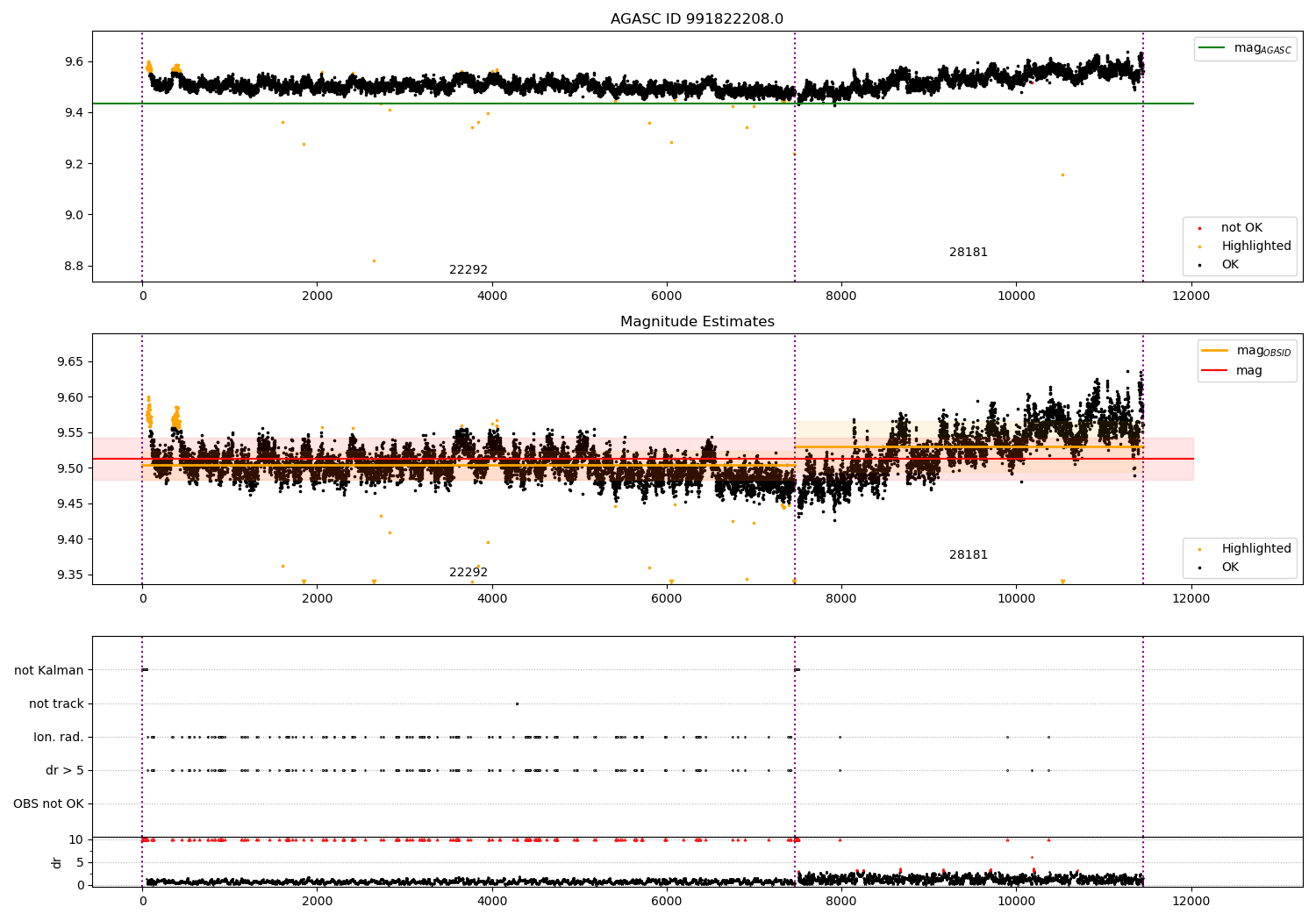
Task: Click the 'not Kalman' marker just after 7500
Action: pos(797,670)
